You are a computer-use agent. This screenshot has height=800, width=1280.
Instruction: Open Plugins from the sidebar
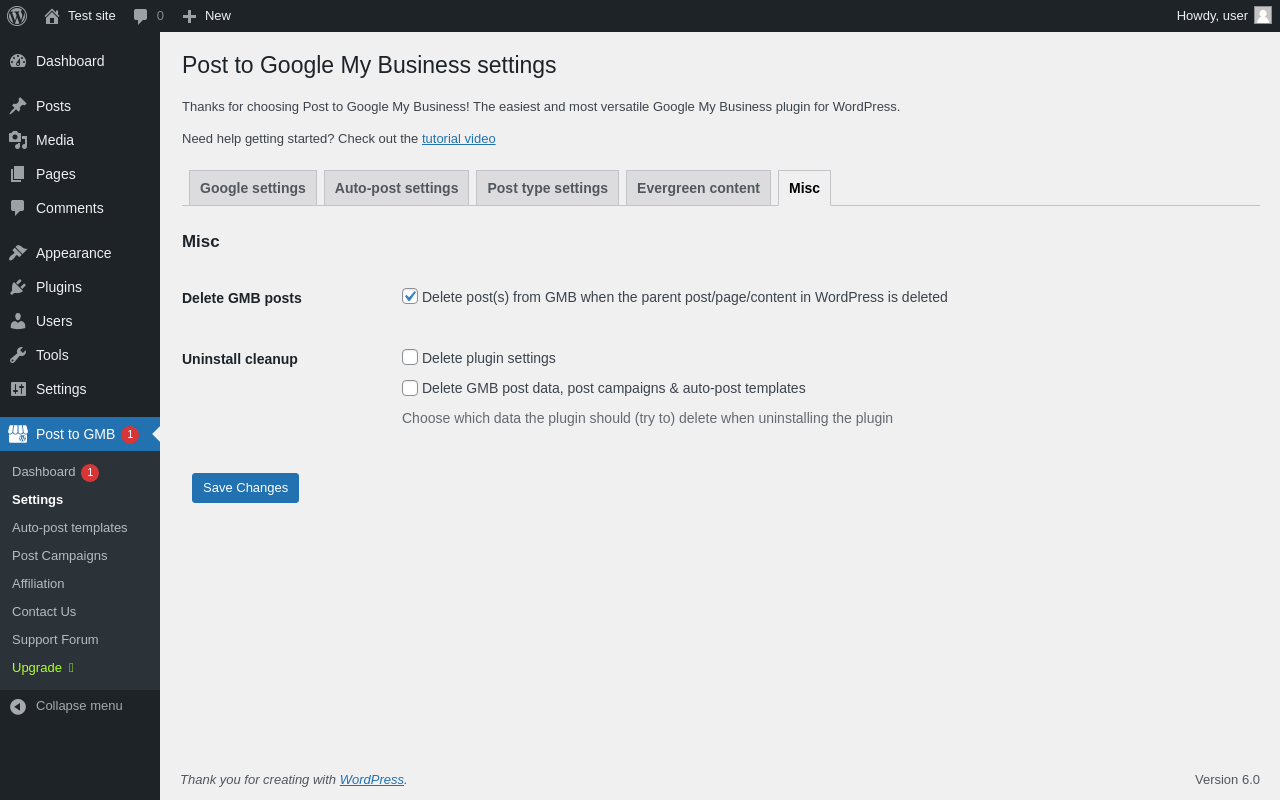click(x=58, y=287)
